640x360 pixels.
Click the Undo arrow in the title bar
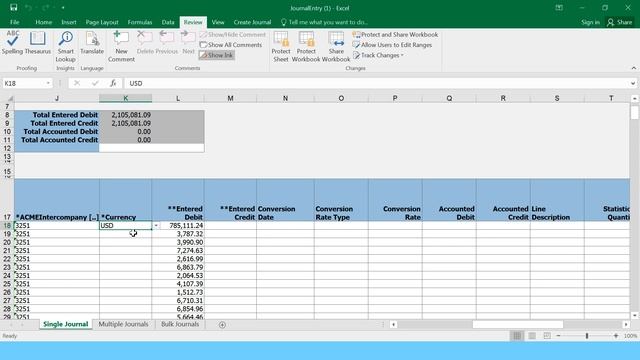28,8
